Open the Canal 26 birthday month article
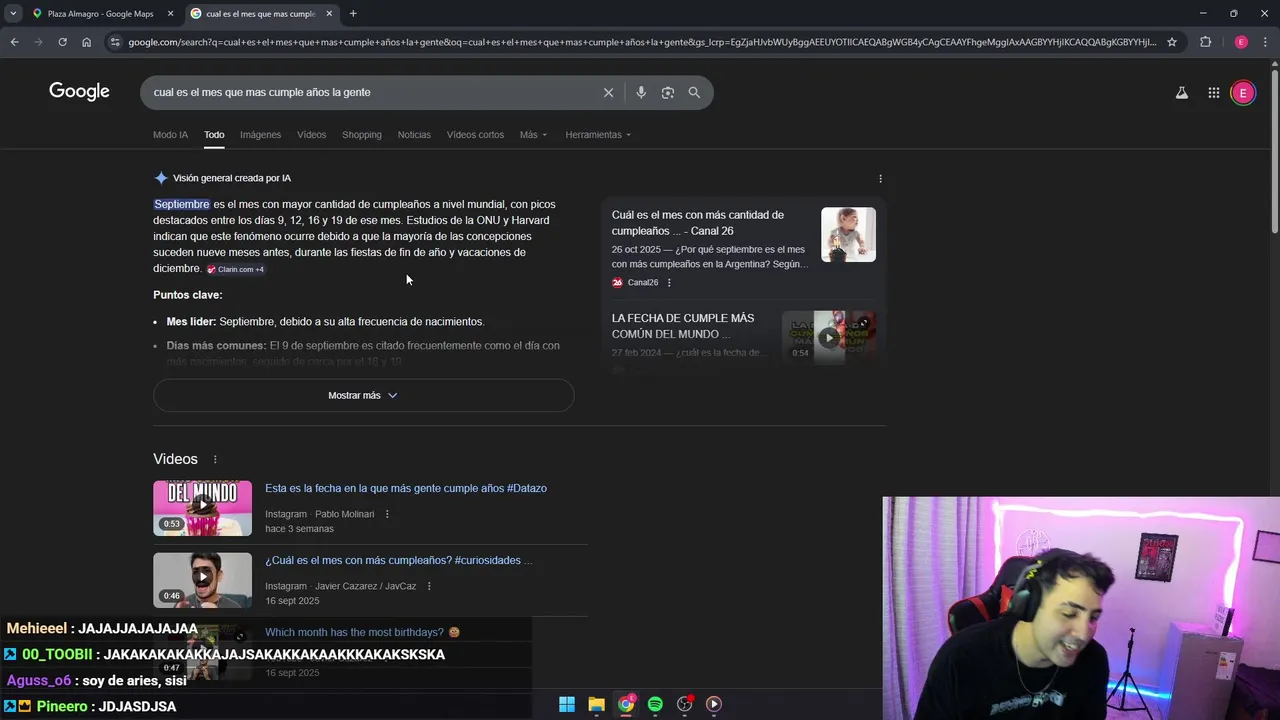Viewport: 1280px width, 720px height. pyautogui.click(x=698, y=223)
